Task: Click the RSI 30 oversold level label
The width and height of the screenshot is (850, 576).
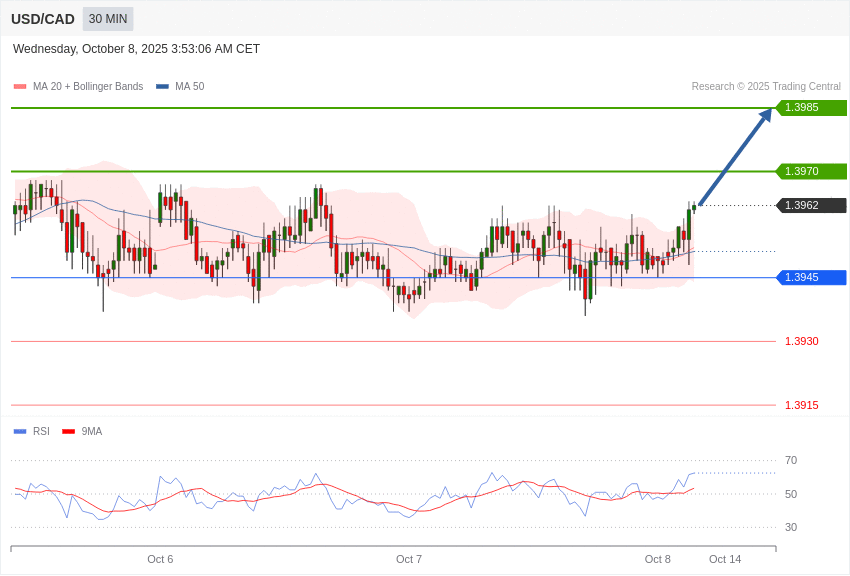Action: (791, 528)
